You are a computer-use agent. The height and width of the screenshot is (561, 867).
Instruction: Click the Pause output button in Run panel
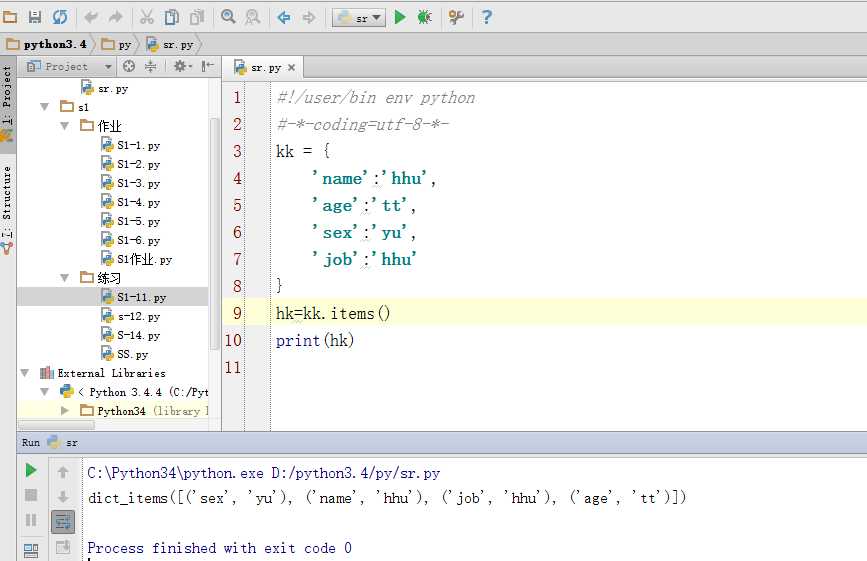[31, 520]
